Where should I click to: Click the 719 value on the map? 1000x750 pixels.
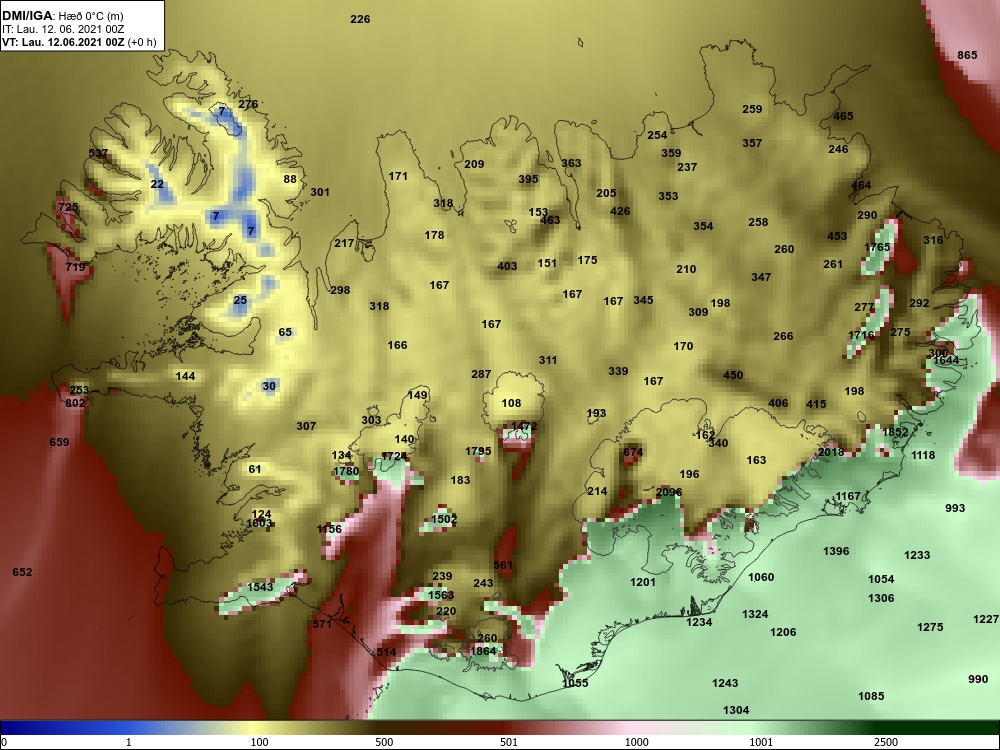75,267
